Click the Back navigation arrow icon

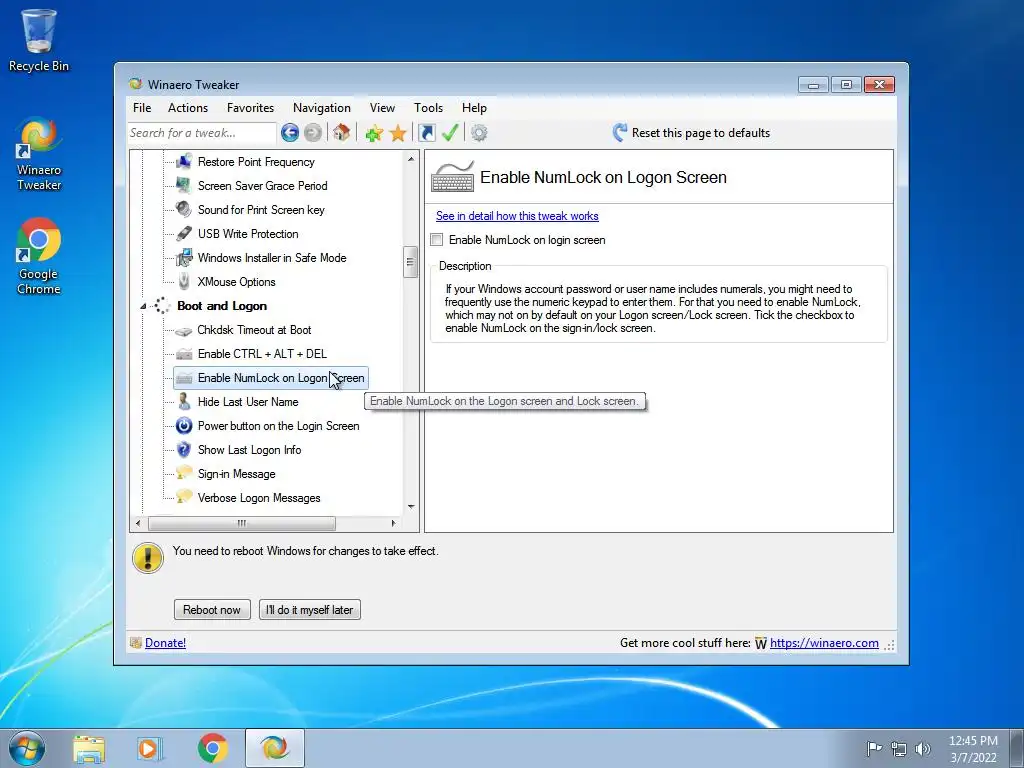click(290, 133)
